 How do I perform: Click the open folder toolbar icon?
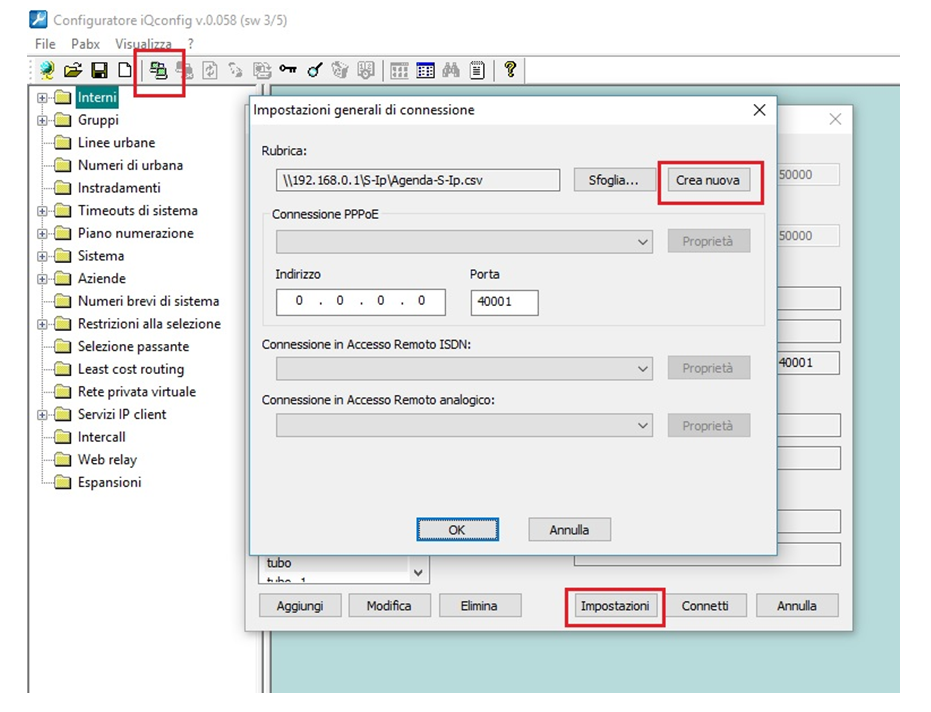click(72, 70)
